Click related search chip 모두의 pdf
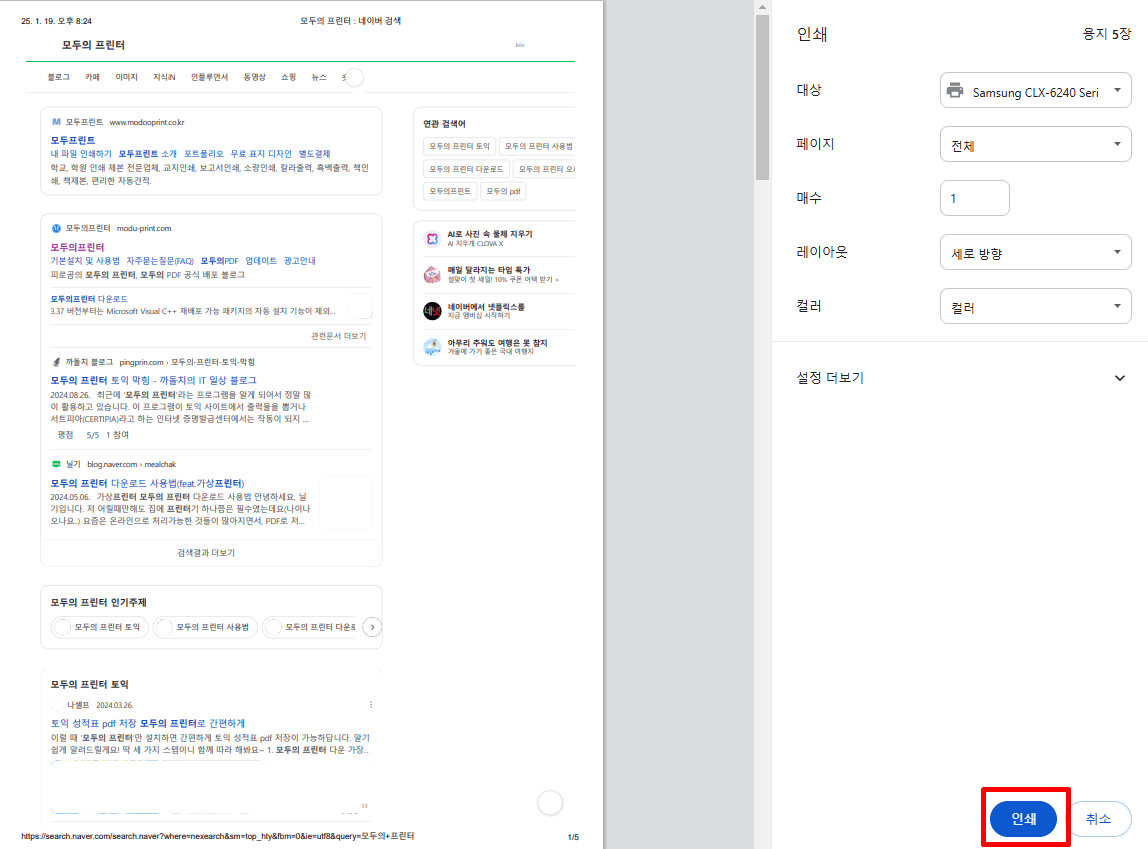This screenshot has width=1148, height=849. (503, 191)
